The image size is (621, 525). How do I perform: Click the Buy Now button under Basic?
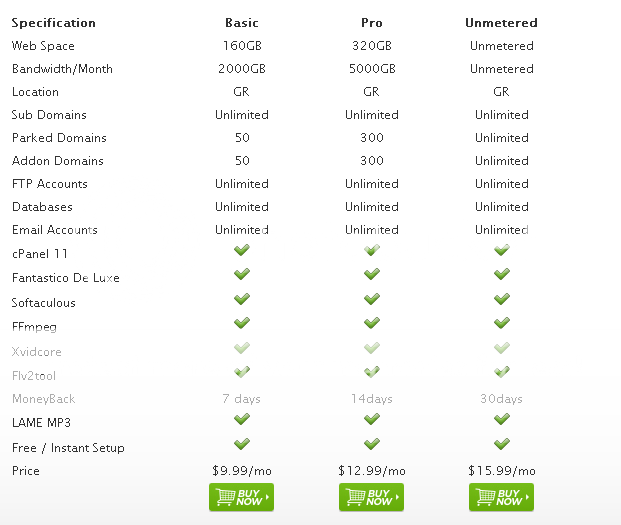(241, 497)
